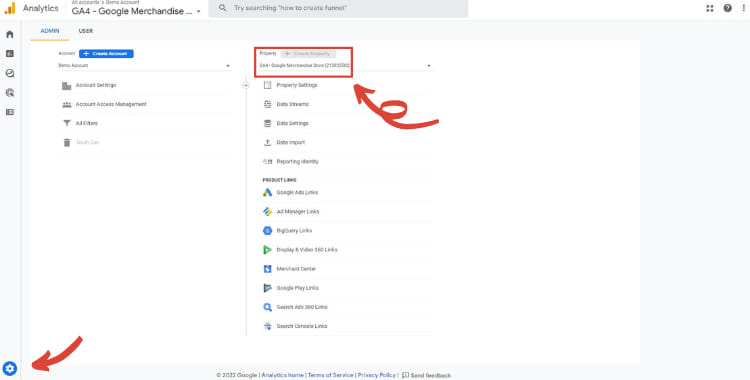Open the Help question mark icon

(x=728, y=8)
